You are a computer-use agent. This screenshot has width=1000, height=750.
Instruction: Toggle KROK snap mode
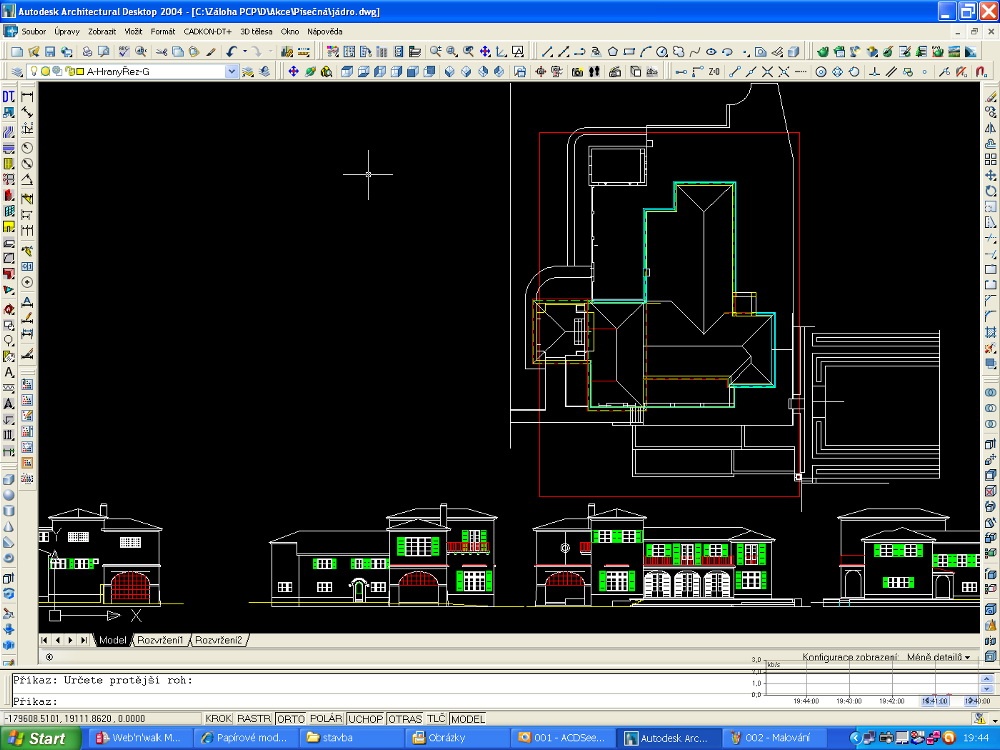[218, 719]
